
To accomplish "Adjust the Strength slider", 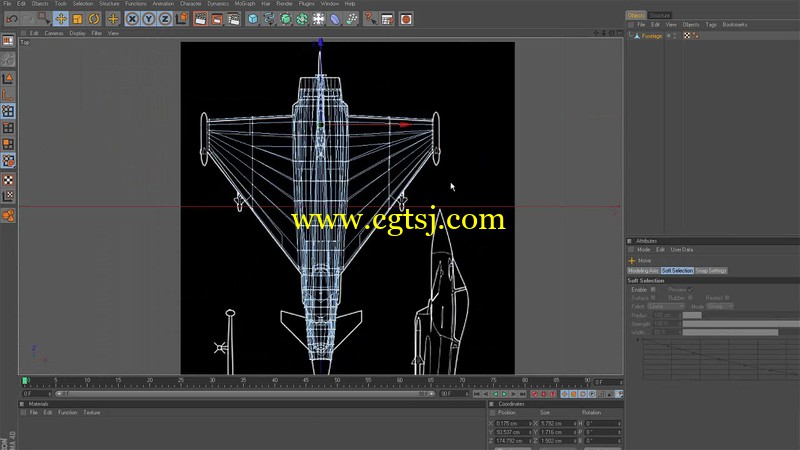I will pyautogui.click(x=741, y=324).
